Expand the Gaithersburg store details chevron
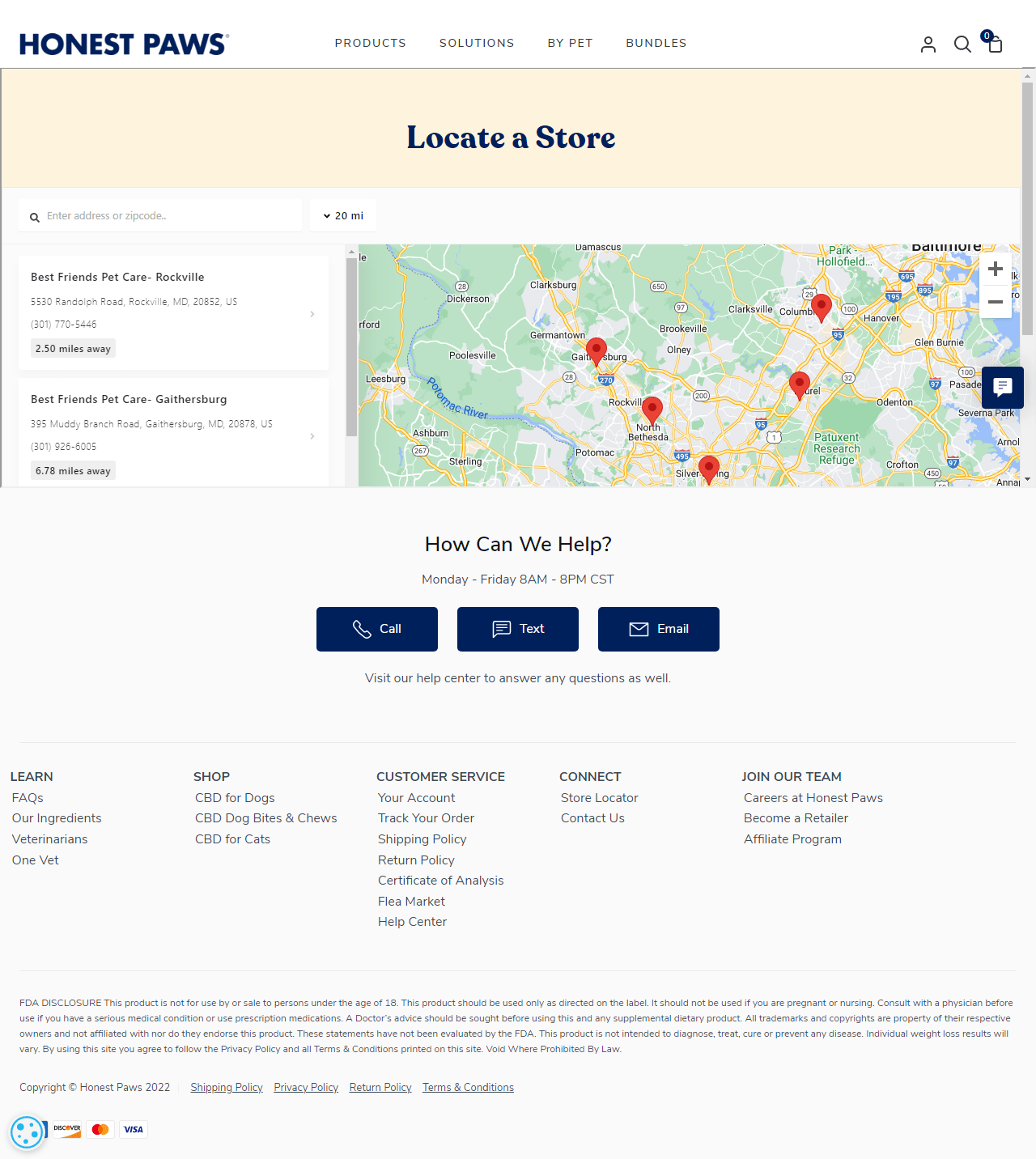The height and width of the screenshot is (1159, 1036). point(312,436)
